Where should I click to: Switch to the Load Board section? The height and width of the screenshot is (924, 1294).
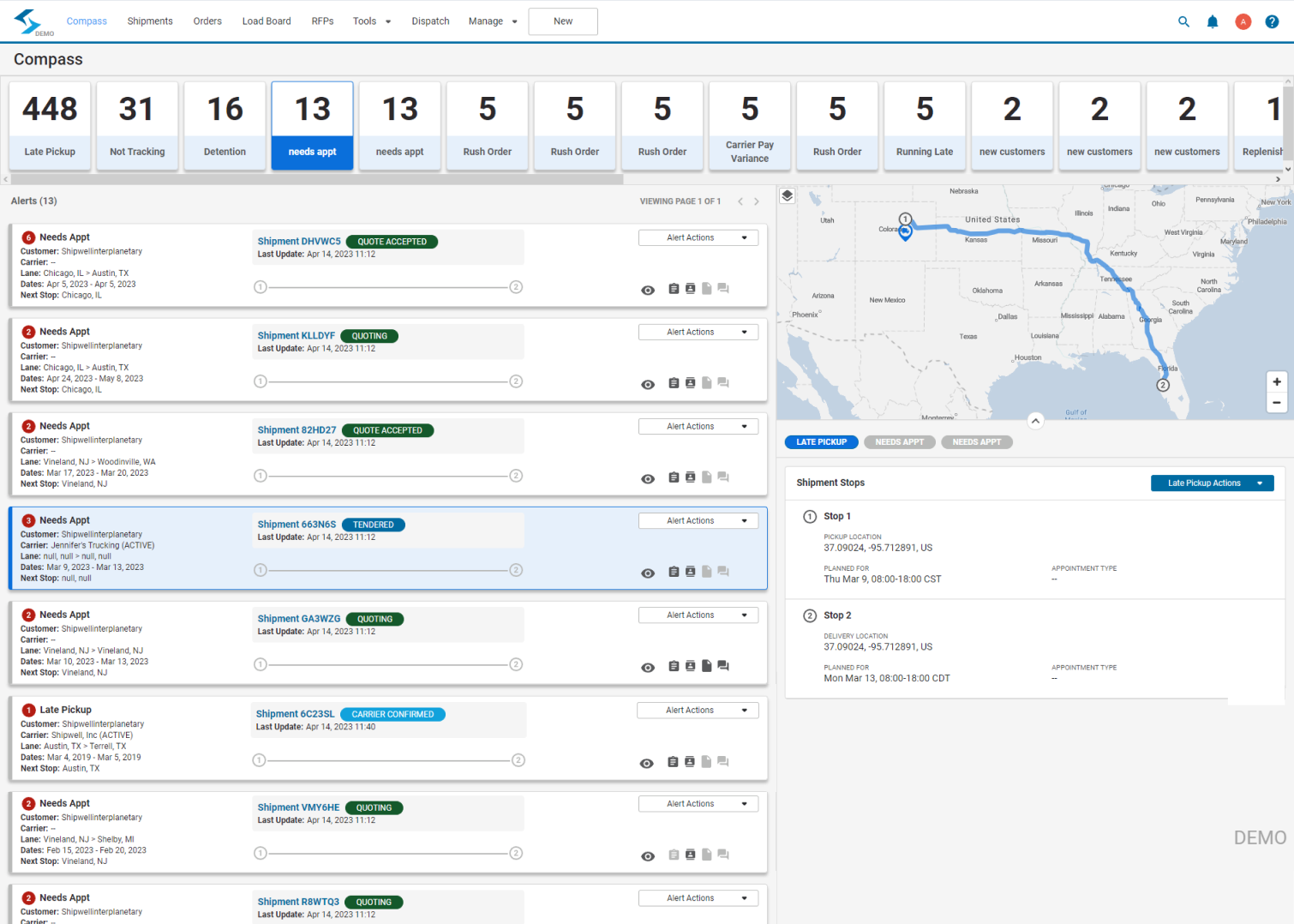(267, 21)
